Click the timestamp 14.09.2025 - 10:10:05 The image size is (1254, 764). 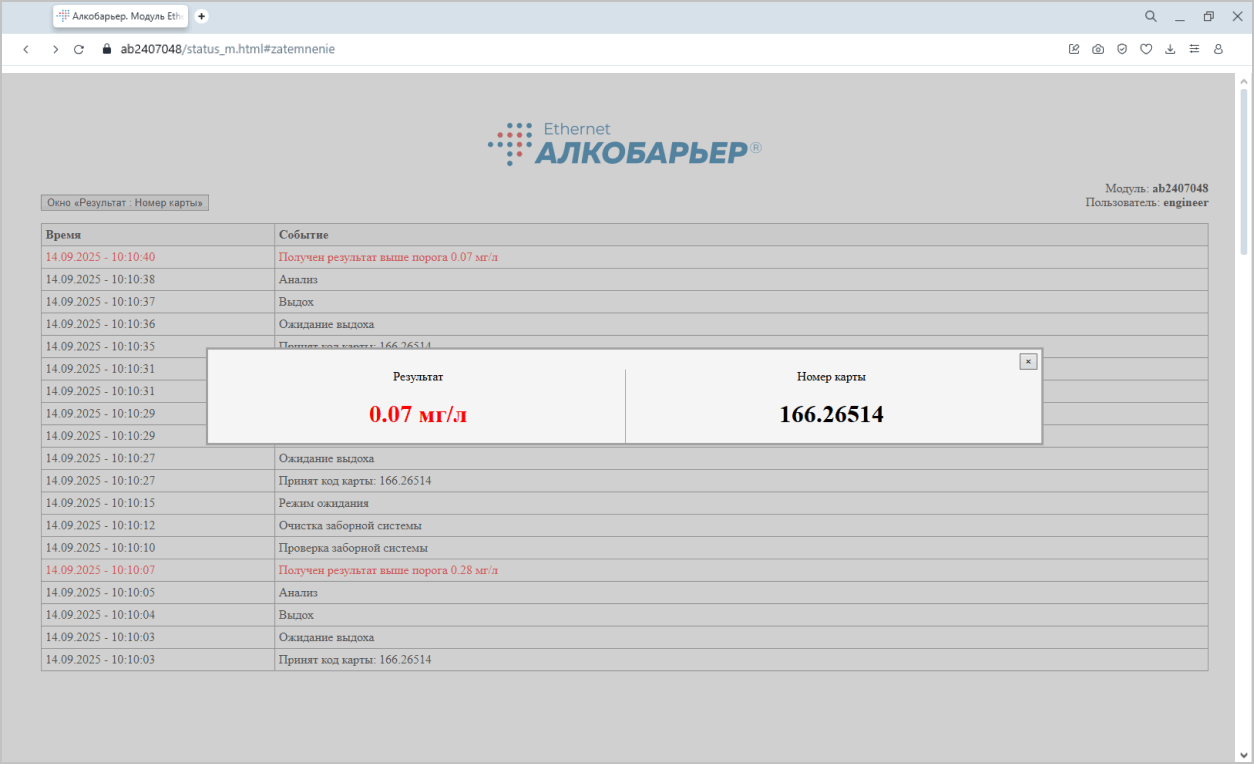click(100, 592)
